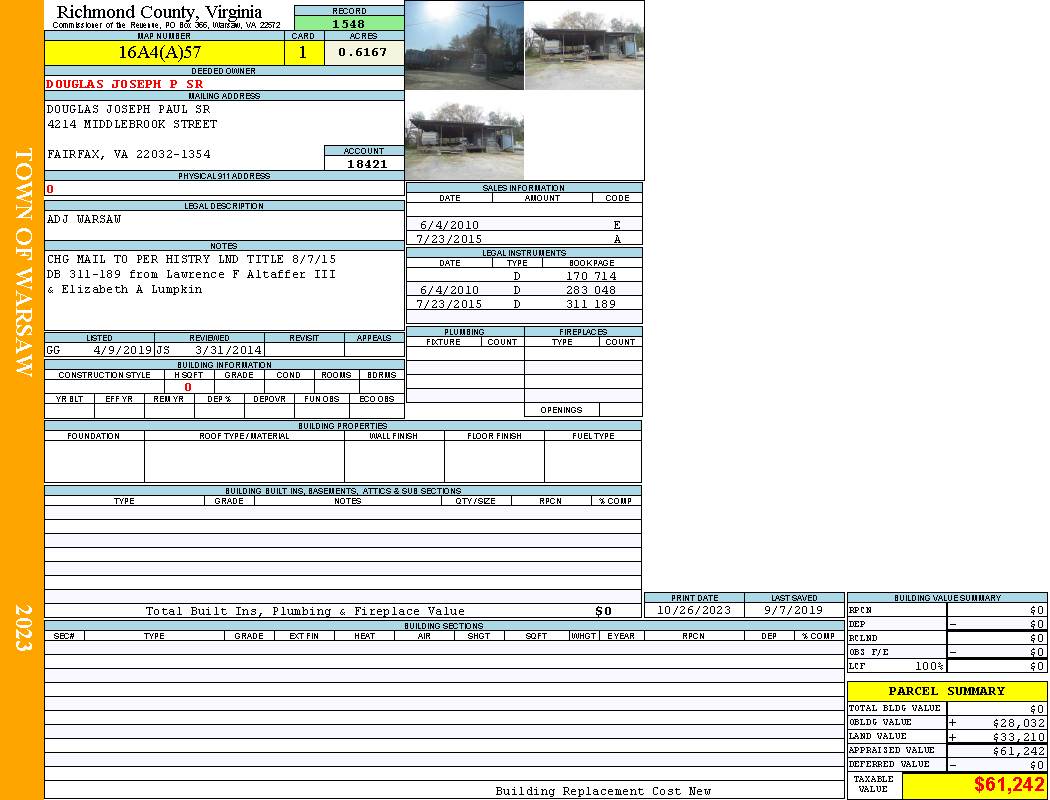1050x800 pixels.
Task: Click the yellow Parcel Summary header
Action: pos(946,691)
